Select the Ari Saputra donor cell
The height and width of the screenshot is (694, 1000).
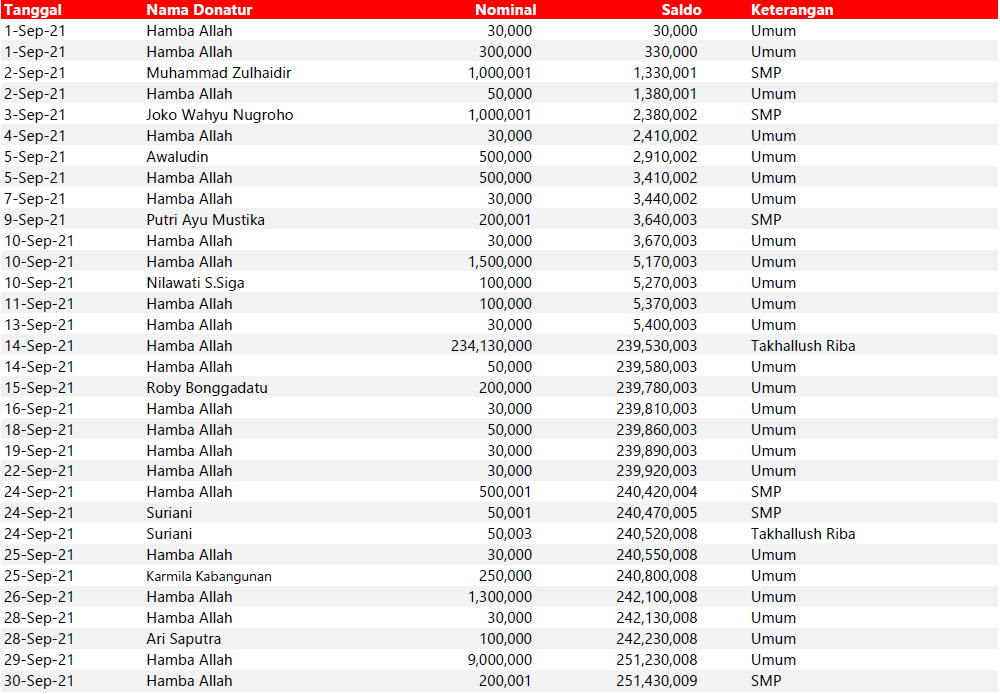point(184,639)
